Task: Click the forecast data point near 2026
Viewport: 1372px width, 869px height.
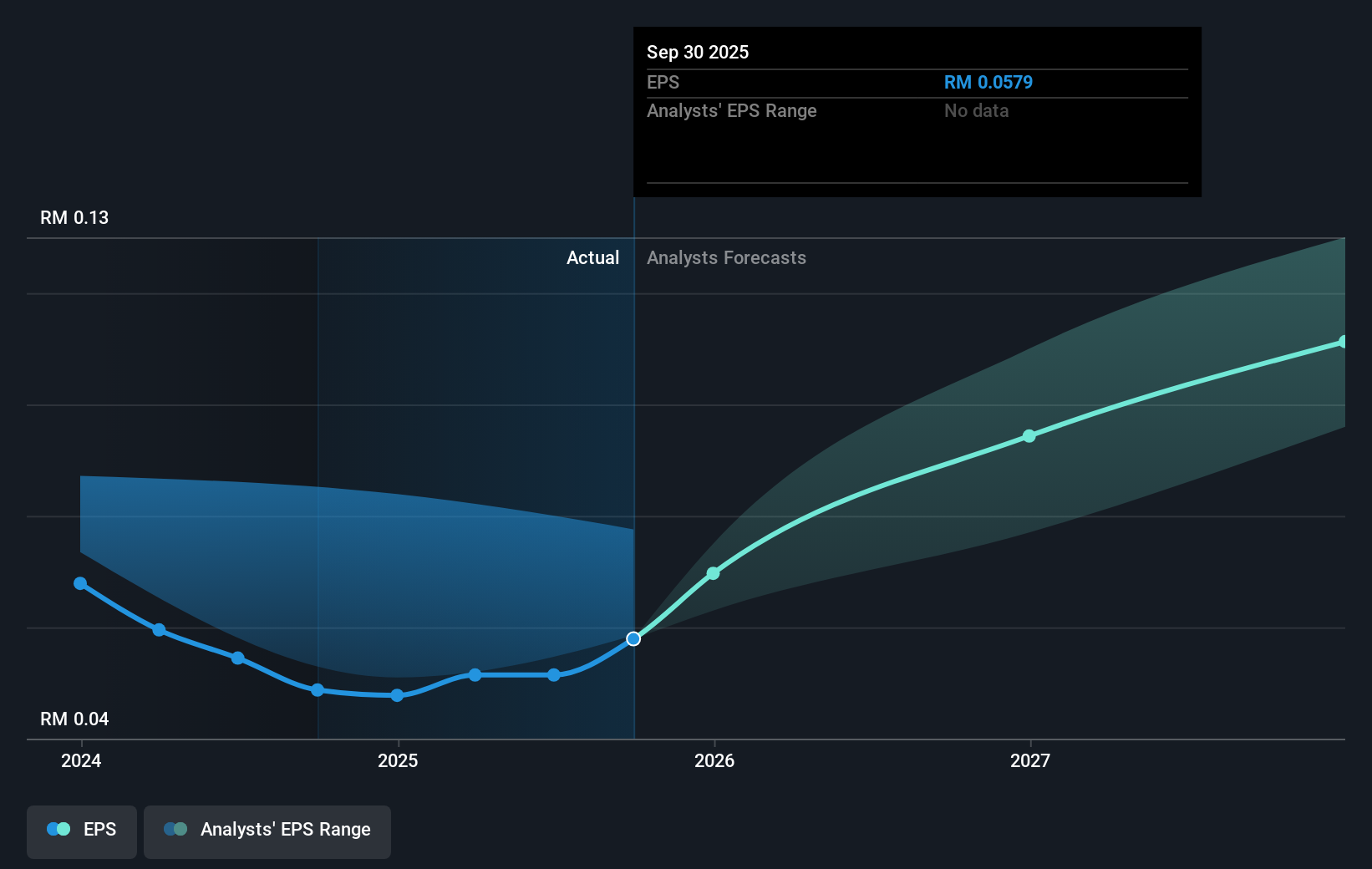Action: tap(712, 573)
